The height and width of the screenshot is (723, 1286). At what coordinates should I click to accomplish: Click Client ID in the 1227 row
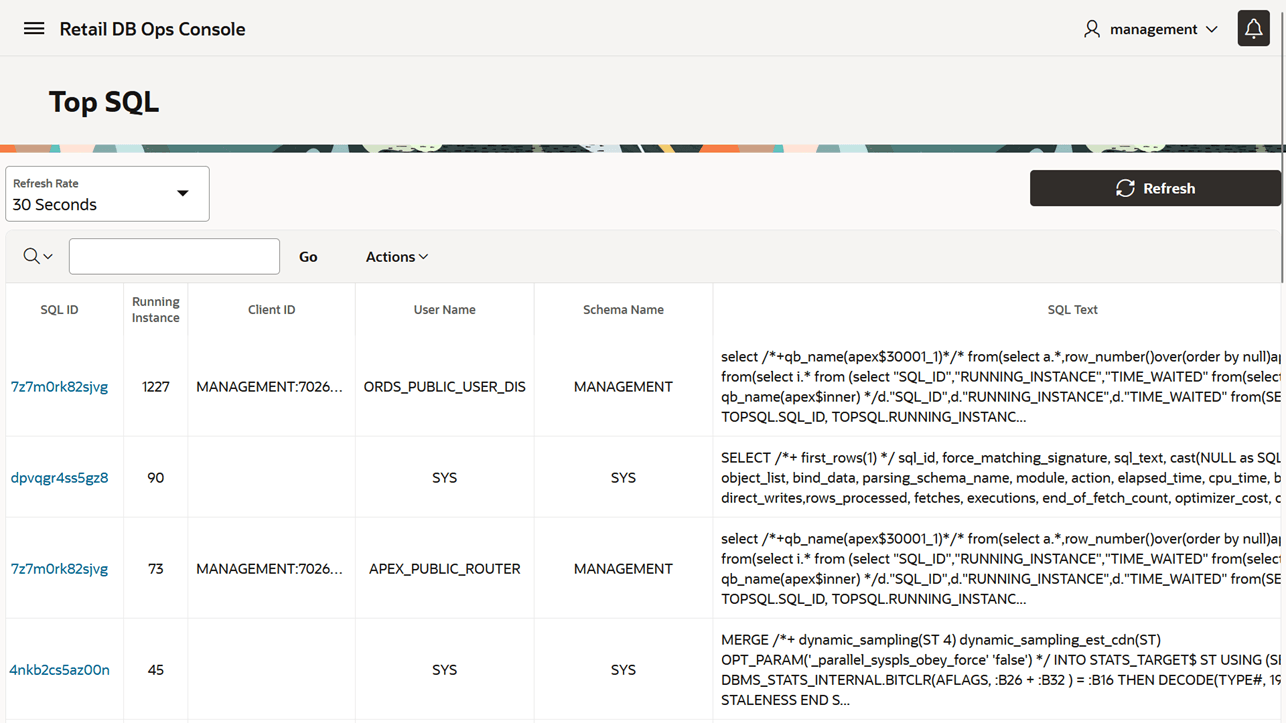click(x=270, y=387)
